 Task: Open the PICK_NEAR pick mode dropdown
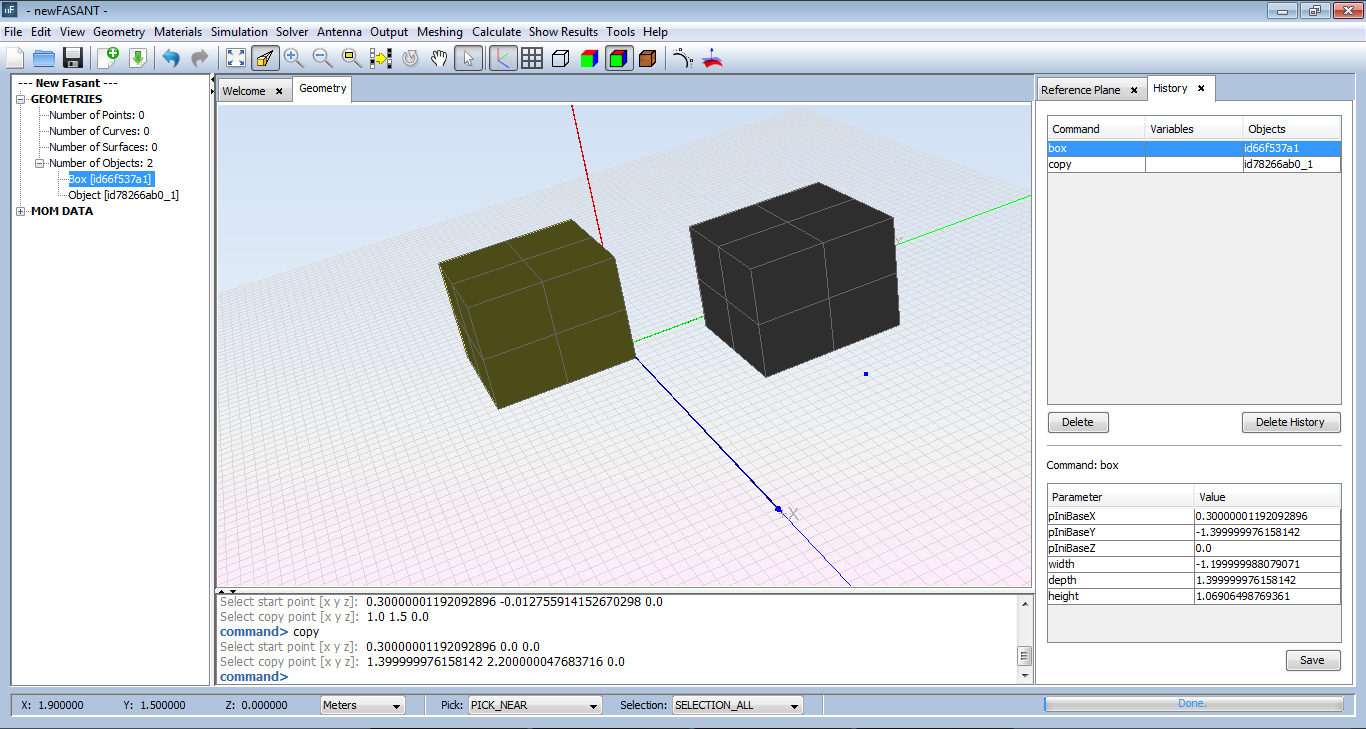535,705
